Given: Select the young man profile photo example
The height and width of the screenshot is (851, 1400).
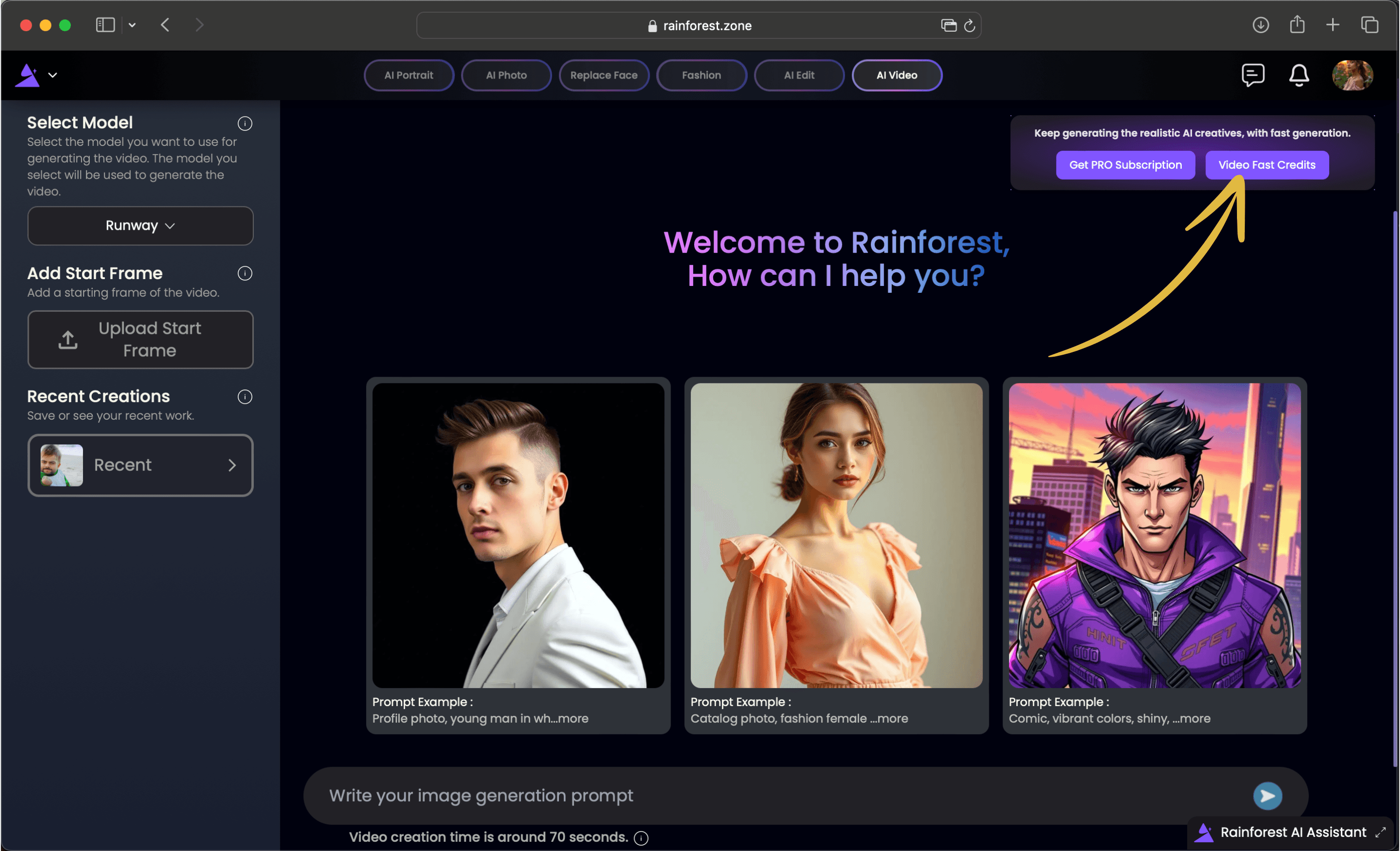Looking at the screenshot, I should click(x=517, y=535).
